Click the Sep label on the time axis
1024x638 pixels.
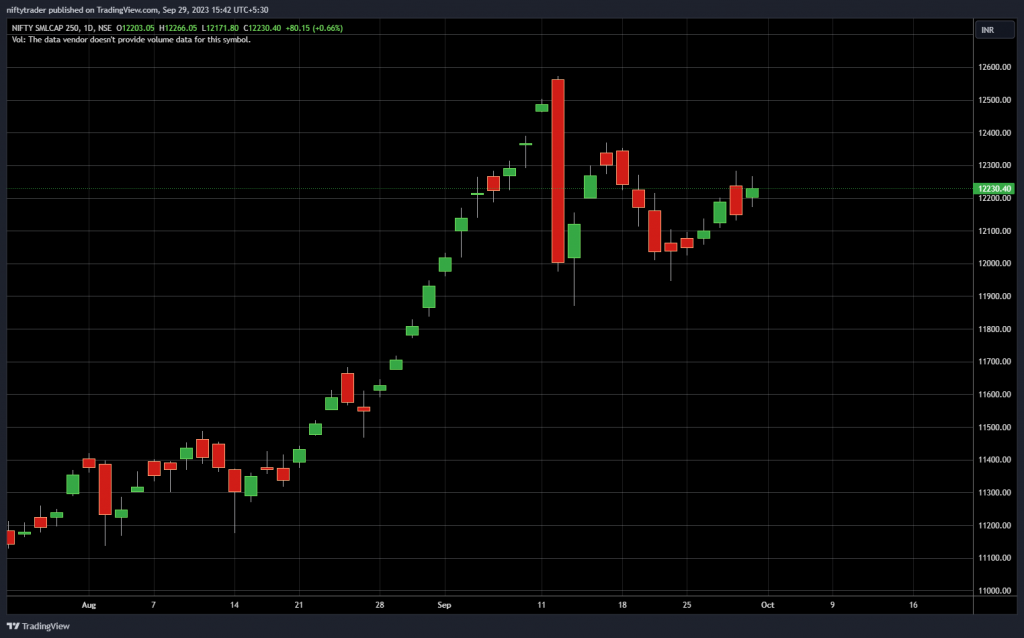[x=444, y=605]
